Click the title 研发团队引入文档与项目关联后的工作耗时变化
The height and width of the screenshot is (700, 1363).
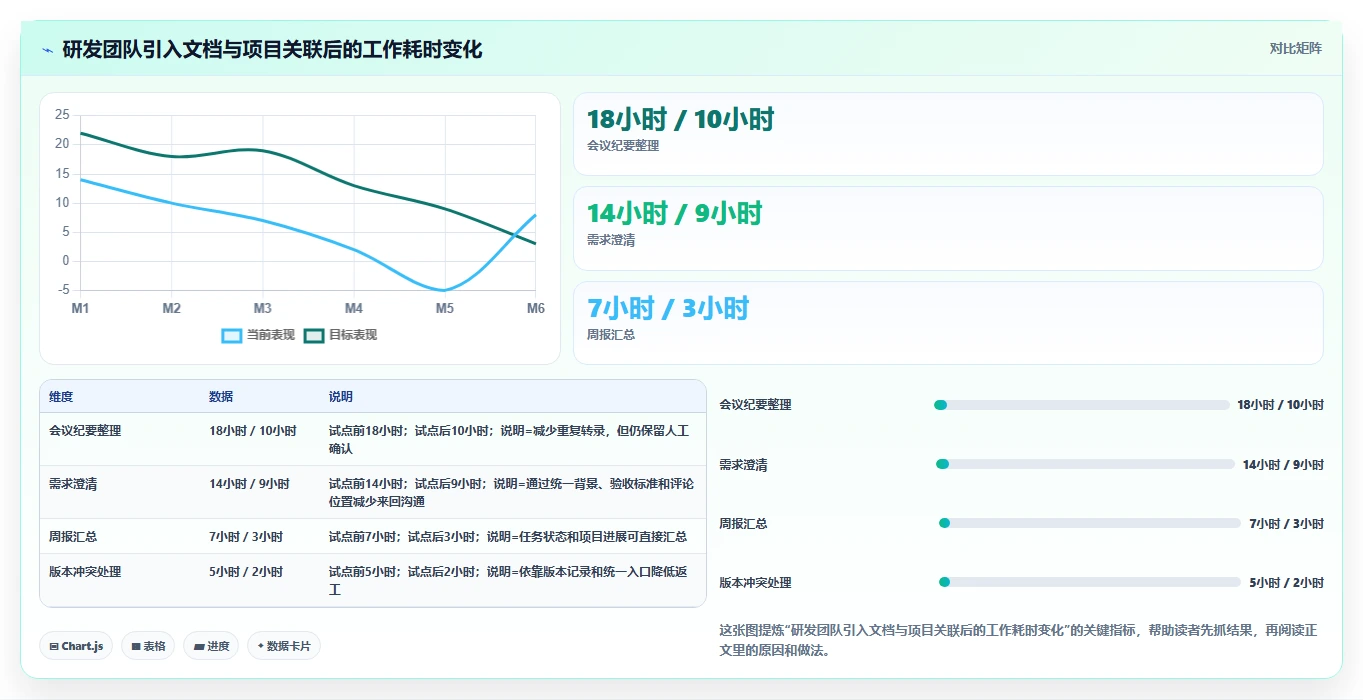pyautogui.click(x=272, y=49)
